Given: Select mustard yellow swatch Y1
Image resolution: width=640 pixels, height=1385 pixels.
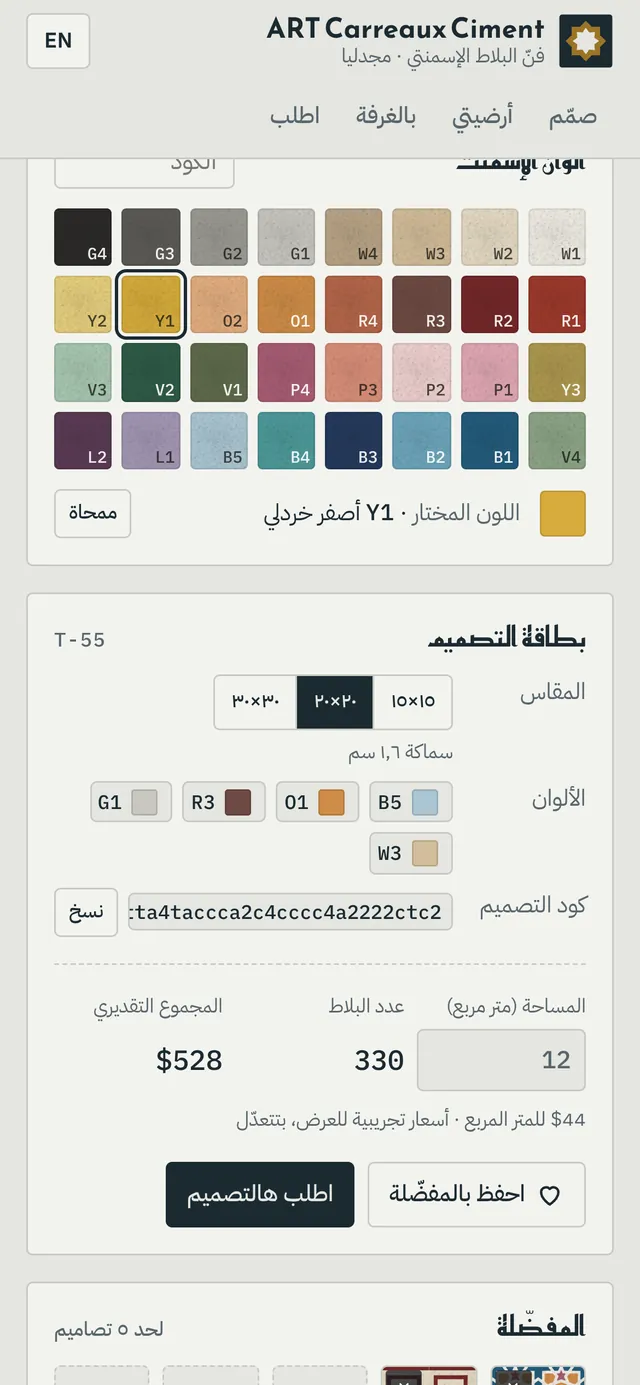Looking at the screenshot, I should 151,305.
